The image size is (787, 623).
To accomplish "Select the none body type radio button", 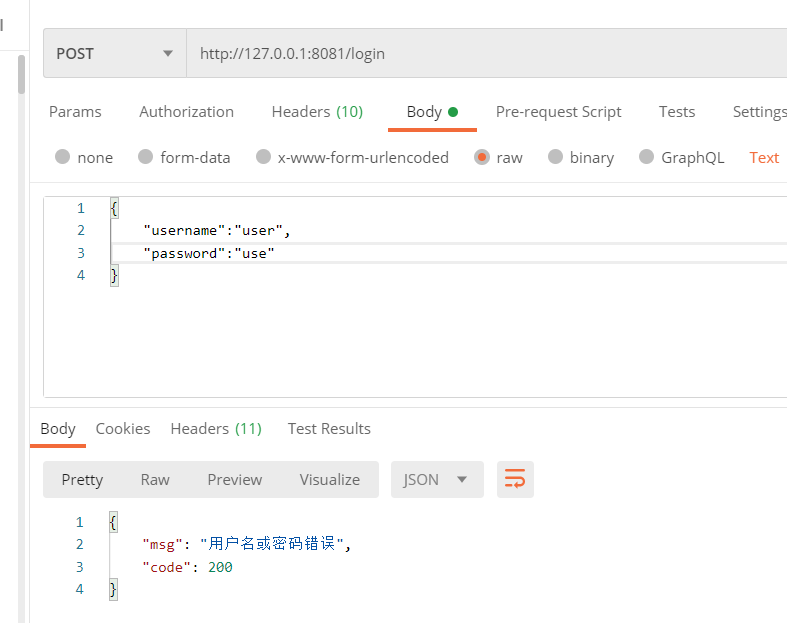I will point(63,157).
